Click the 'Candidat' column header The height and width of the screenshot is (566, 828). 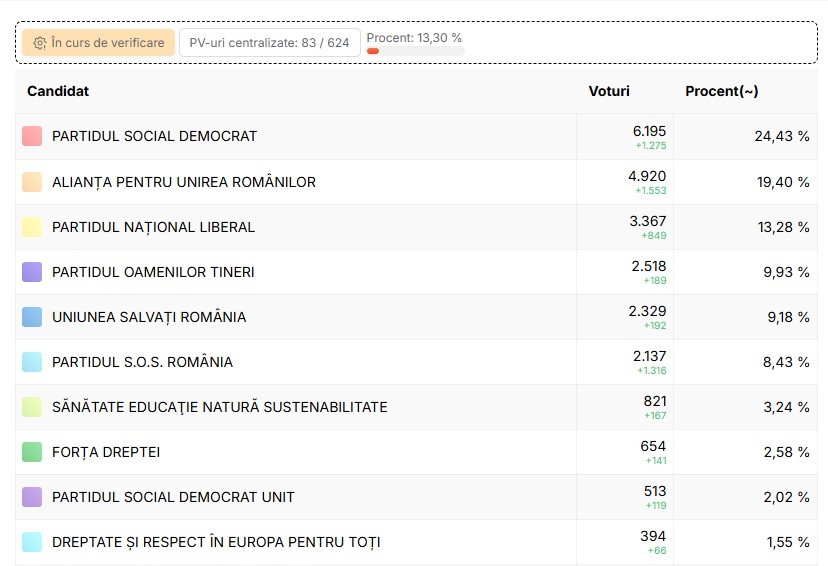58,91
